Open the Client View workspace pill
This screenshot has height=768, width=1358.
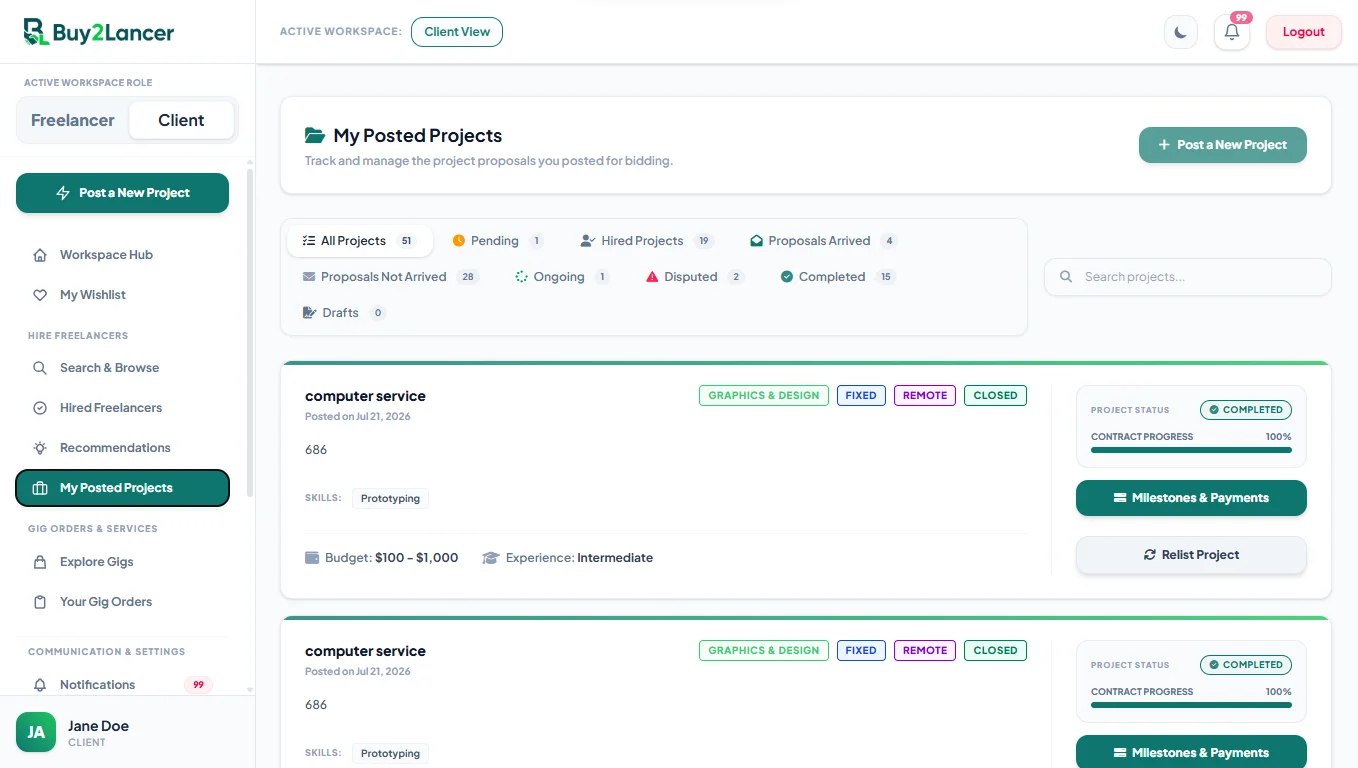(x=457, y=32)
